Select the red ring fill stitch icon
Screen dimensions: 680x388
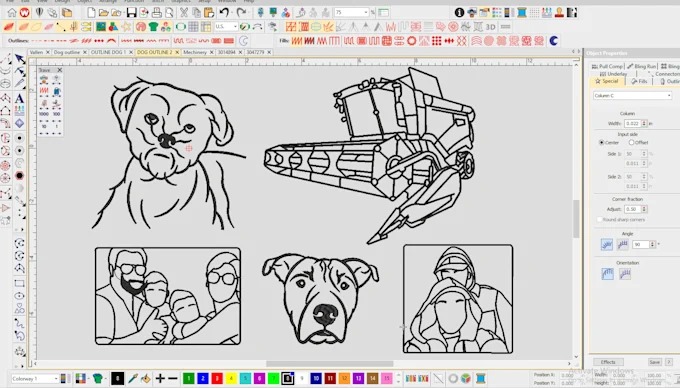[412, 41]
